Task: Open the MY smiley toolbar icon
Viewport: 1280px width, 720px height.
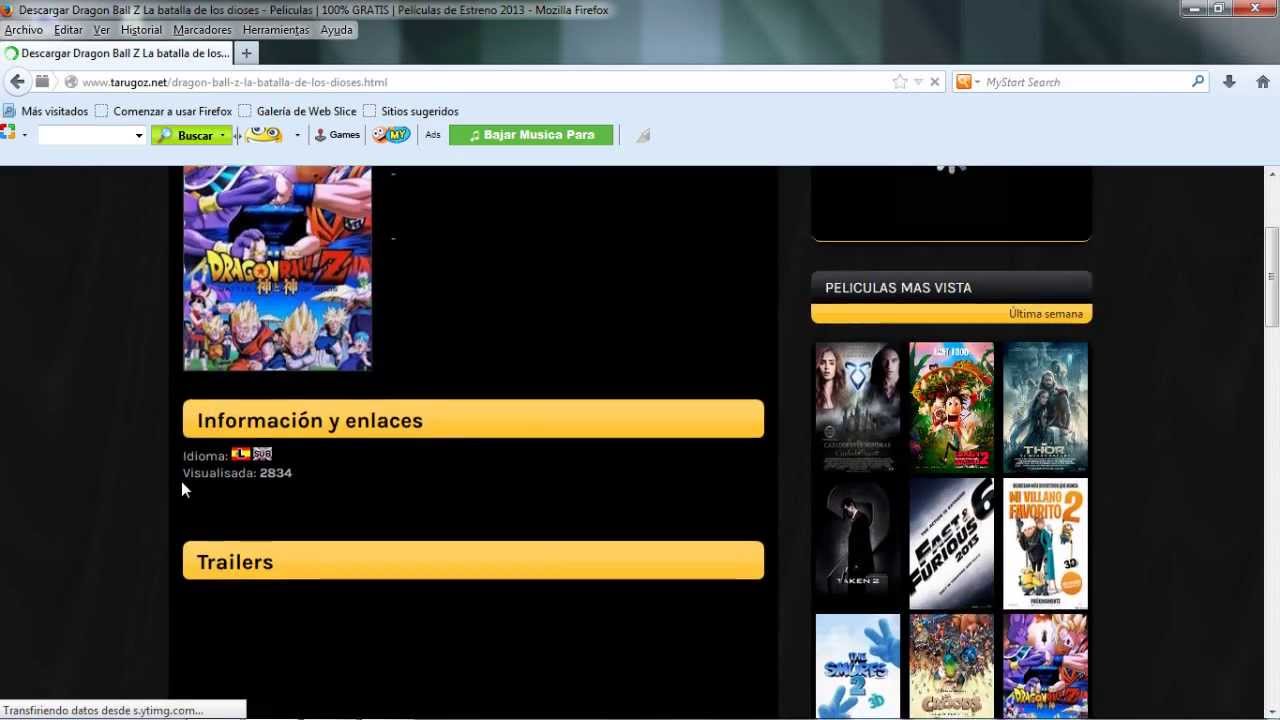Action: tap(391, 134)
